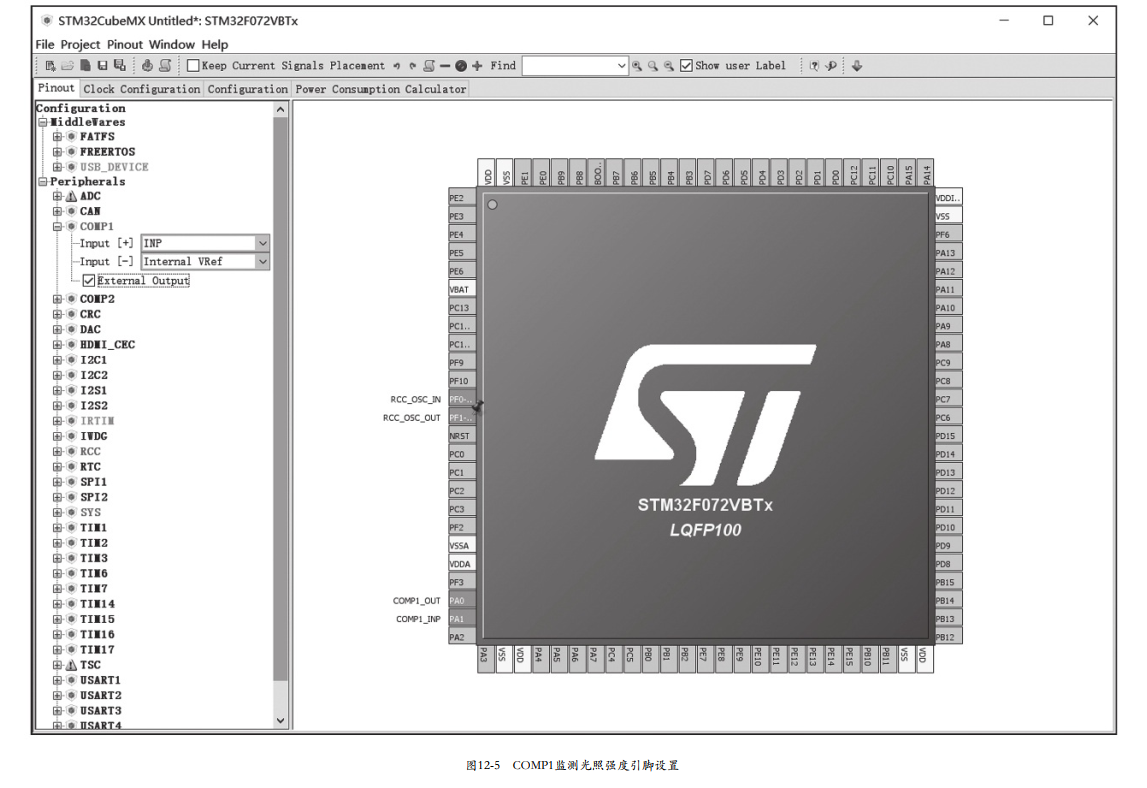Click the PC13 pin on the chip
This screenshot has width=1147, height=788.
[x=462, y=307]
